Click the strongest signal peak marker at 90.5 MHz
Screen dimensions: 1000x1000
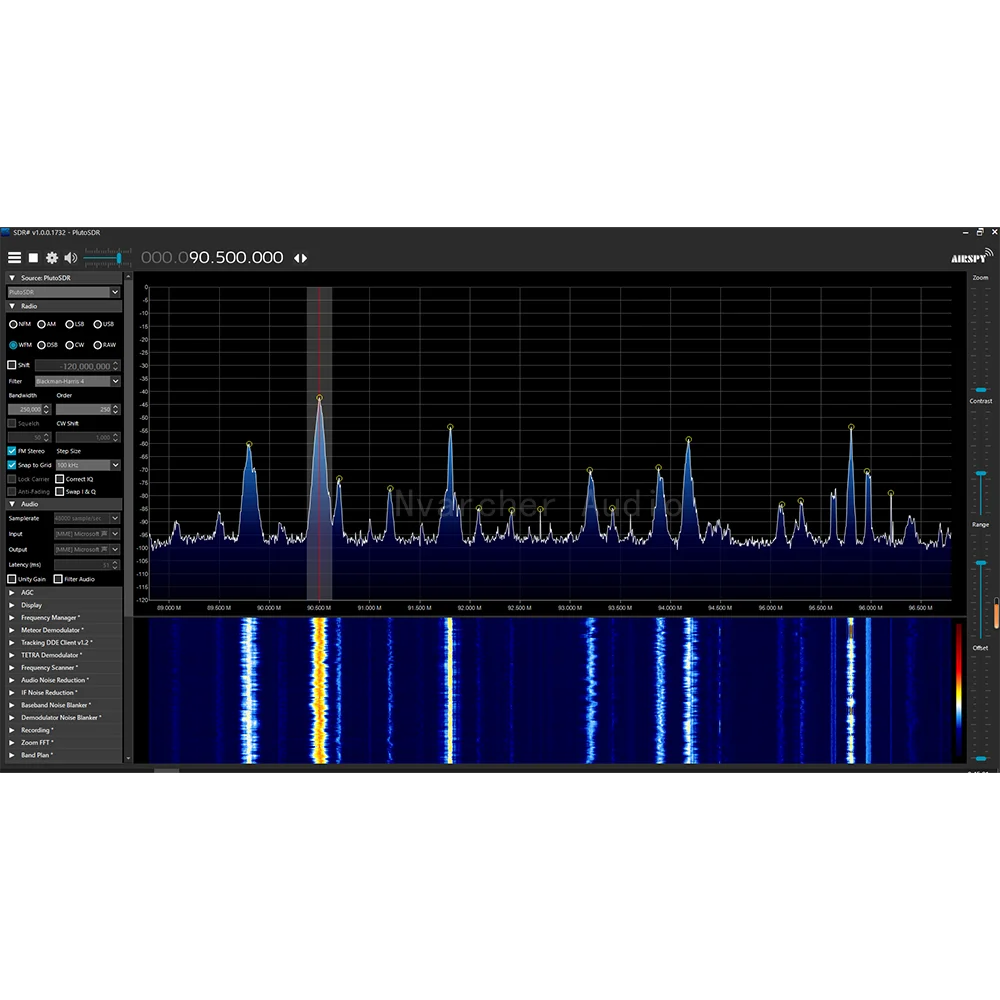point(320,398)
